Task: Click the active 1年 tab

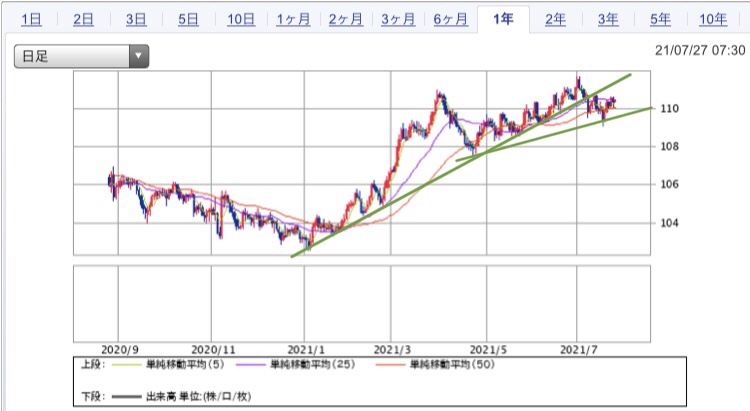Action: tap(503, 19)
